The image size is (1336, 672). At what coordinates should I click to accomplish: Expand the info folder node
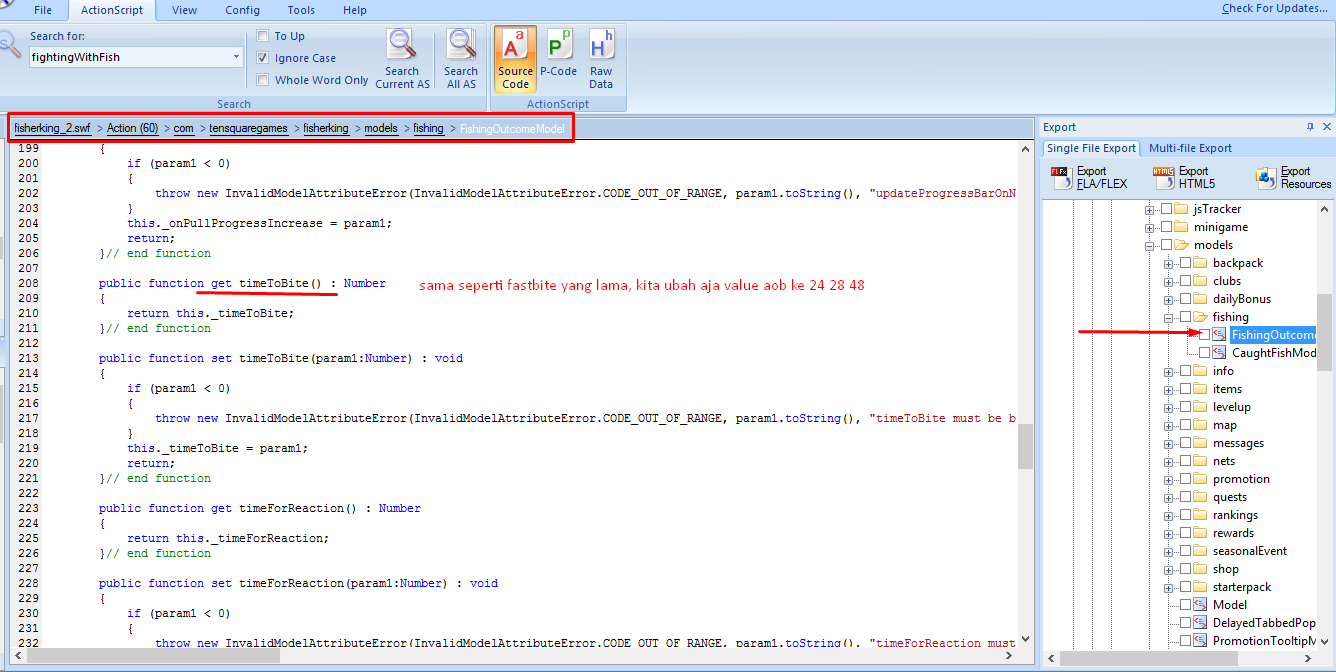point(1169,371)
